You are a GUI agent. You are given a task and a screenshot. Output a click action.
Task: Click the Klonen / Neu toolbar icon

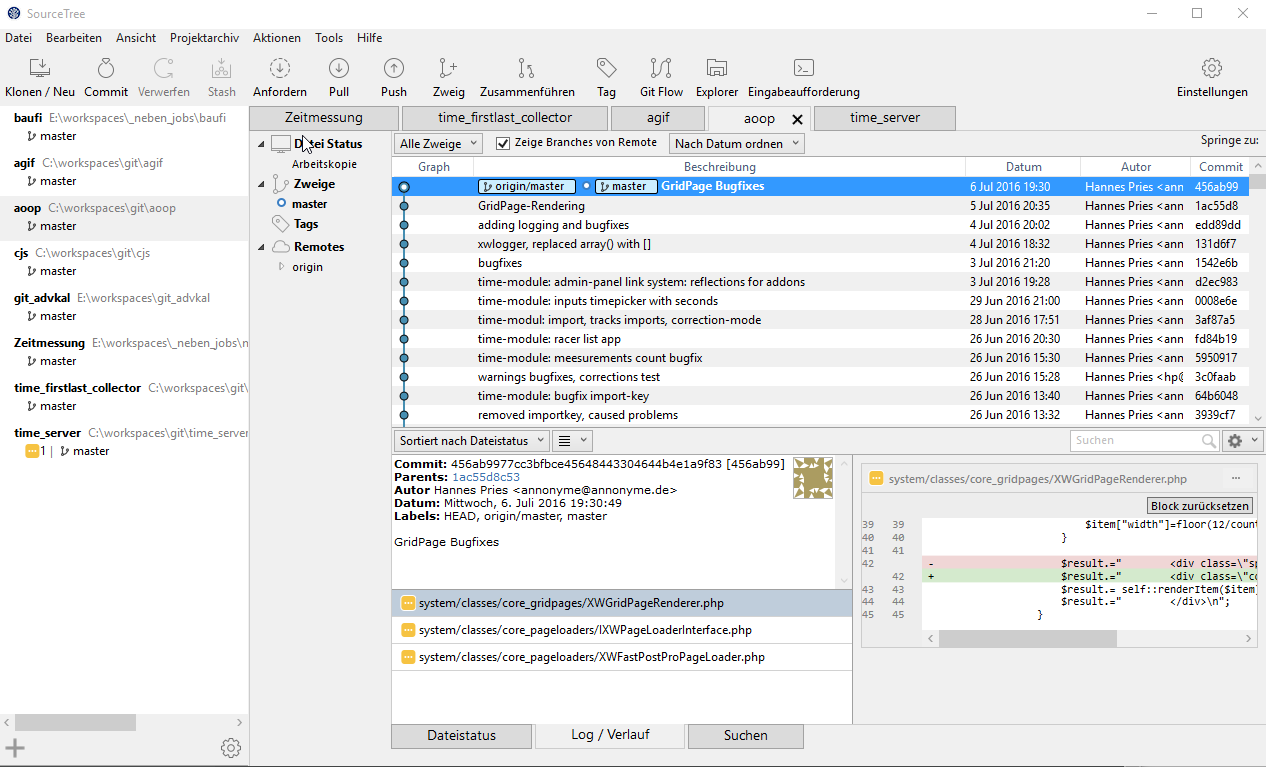tap(39, 68)
